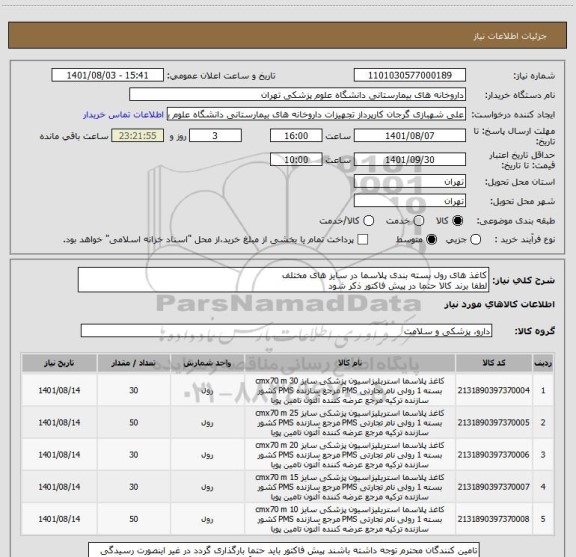Select the متوسط purchase type radio
Viewport: 576px width, 557px height.
click(x=431, y=240)
